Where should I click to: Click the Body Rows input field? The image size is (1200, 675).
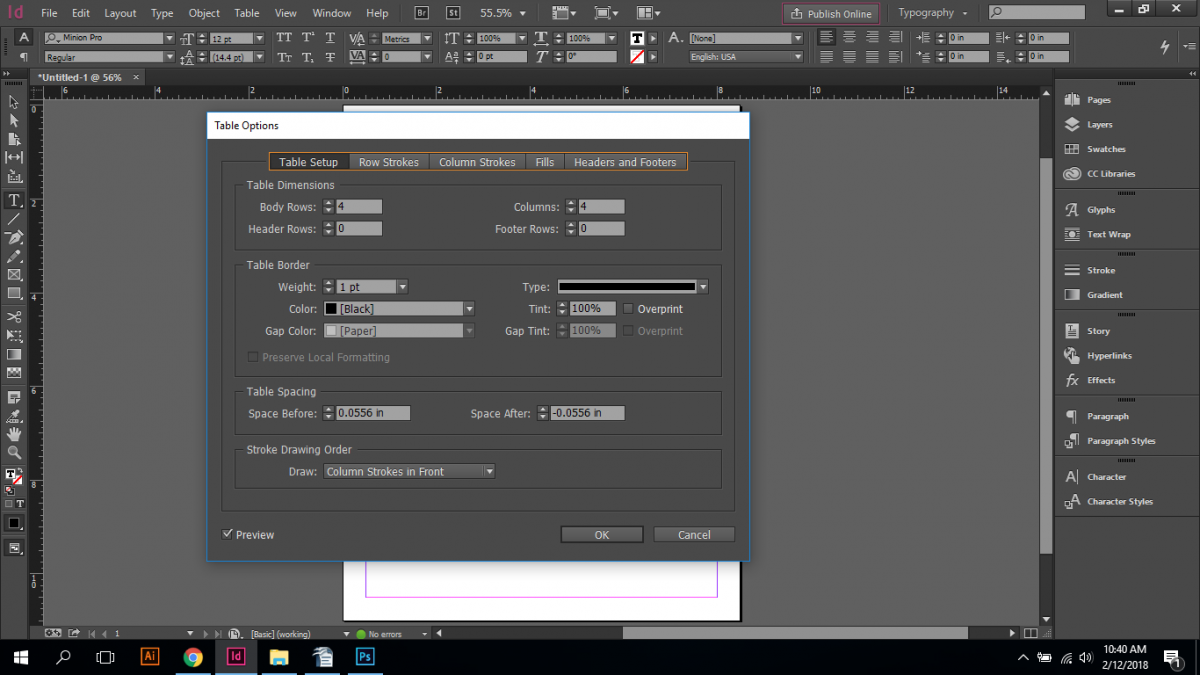click(360, 206)
